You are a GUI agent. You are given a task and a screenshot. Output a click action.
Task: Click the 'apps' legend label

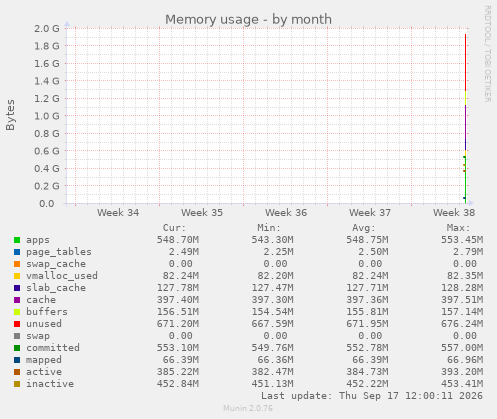[x=38, y=240]
